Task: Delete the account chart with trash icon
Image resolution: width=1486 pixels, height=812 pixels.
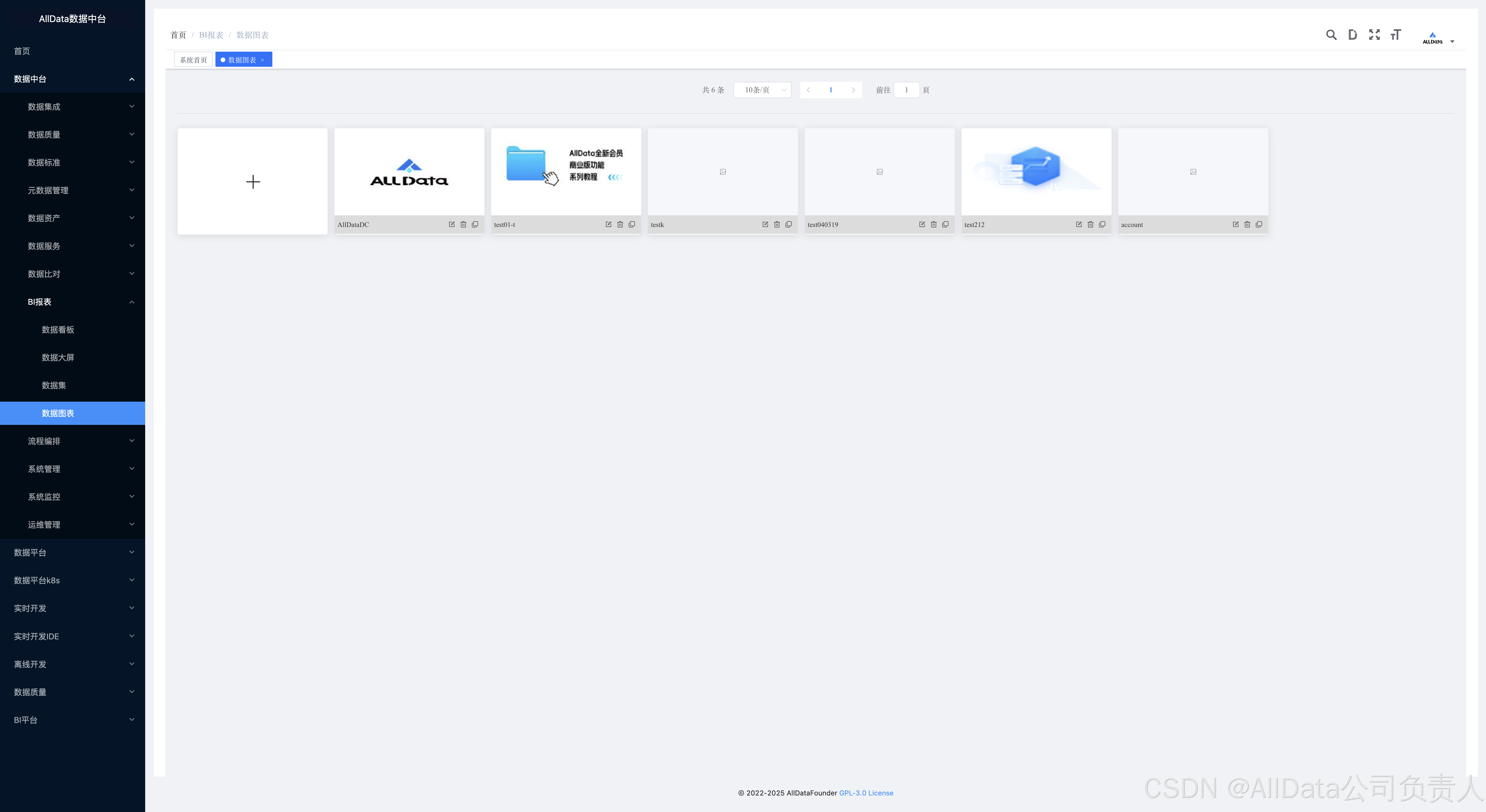Action: pos(1247,224)
